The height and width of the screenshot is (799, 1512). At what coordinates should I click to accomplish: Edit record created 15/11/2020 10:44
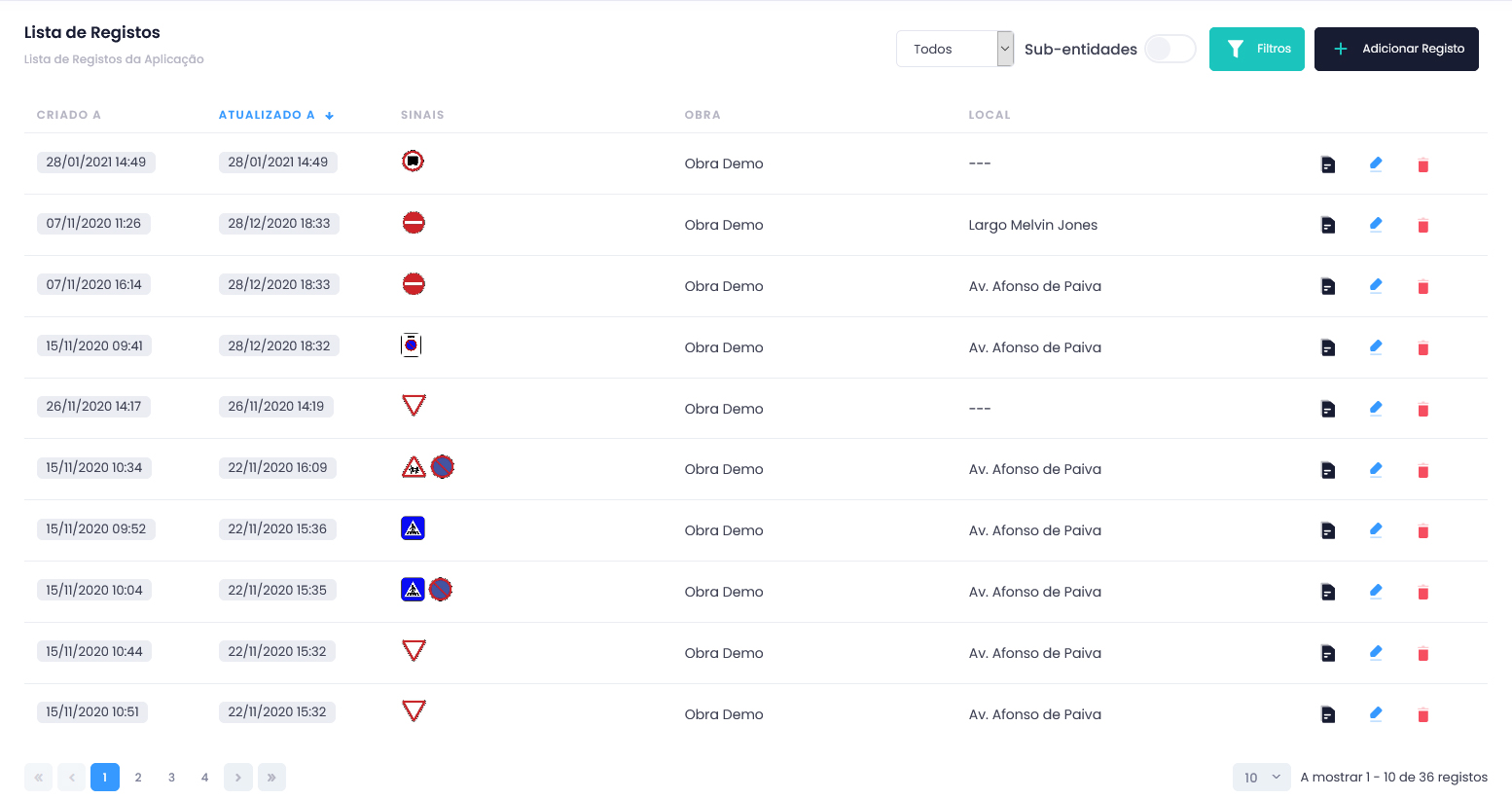point(1376,652)
